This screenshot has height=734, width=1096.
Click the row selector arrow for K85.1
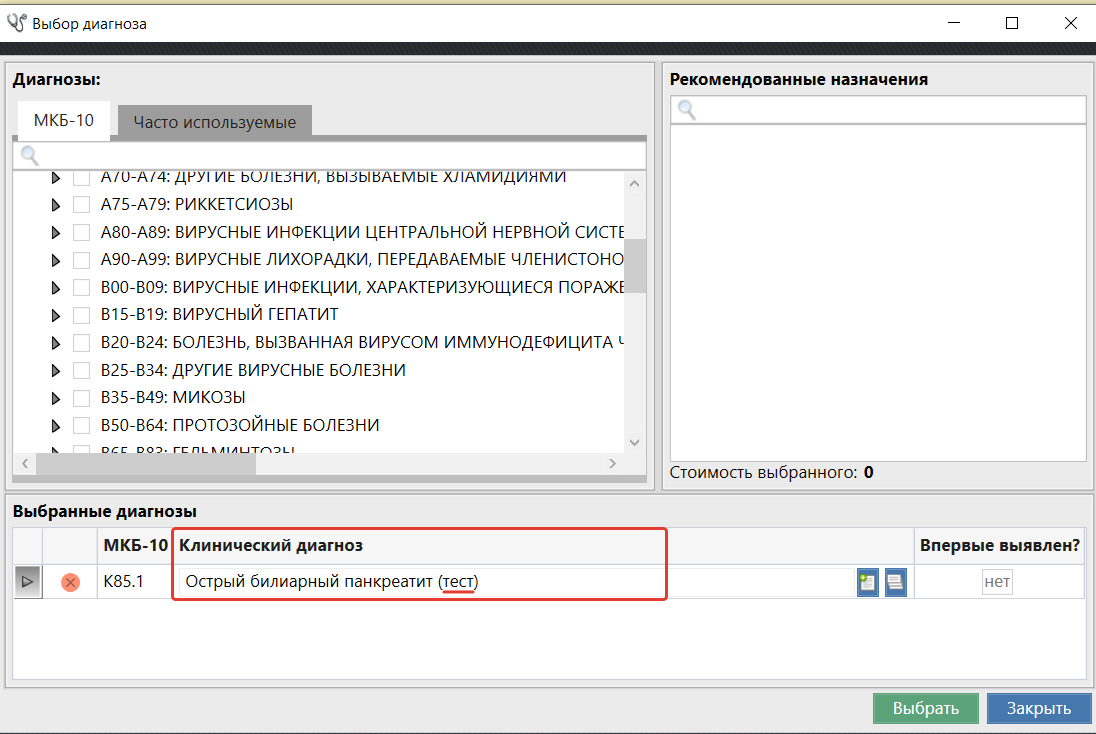point(27,581)
